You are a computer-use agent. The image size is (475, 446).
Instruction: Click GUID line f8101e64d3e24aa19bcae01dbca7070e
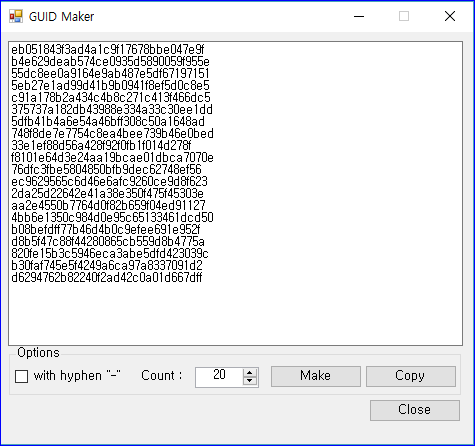point(112,158)
